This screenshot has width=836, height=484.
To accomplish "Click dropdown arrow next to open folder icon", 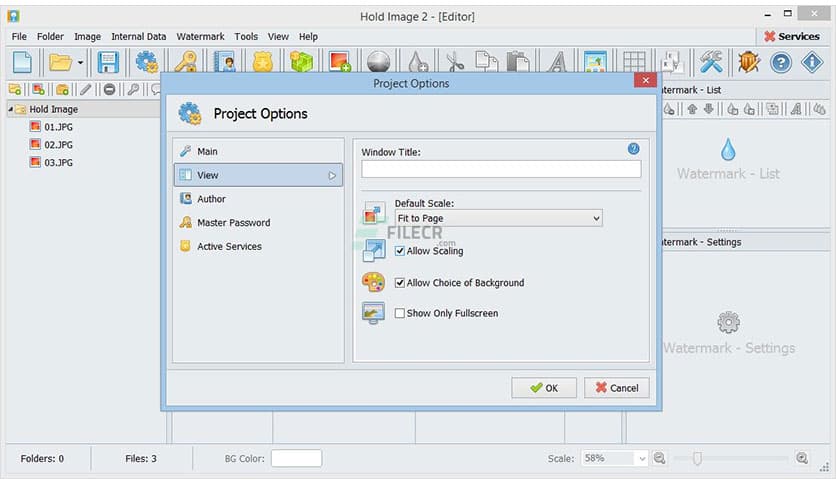I will (80, 63).
